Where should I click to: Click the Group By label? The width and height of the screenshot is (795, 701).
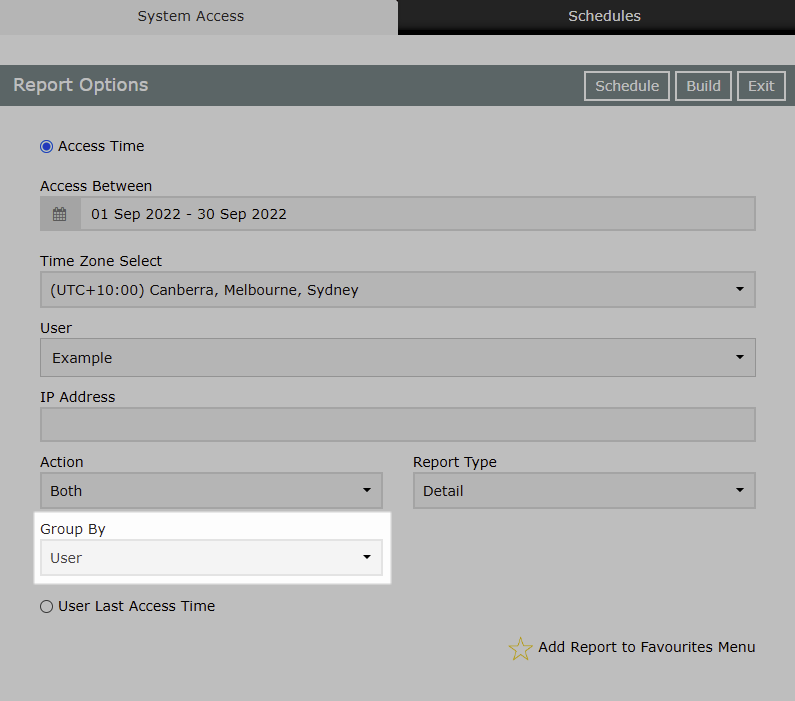(73, 529)
